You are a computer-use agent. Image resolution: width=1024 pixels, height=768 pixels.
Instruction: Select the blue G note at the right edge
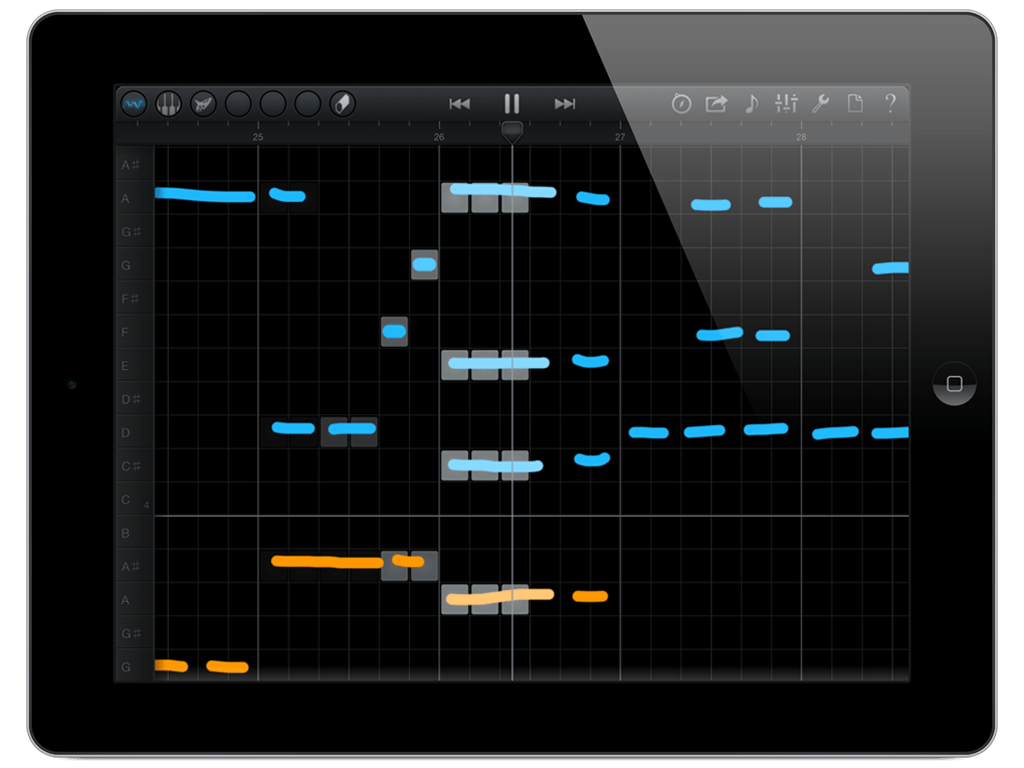891,268
